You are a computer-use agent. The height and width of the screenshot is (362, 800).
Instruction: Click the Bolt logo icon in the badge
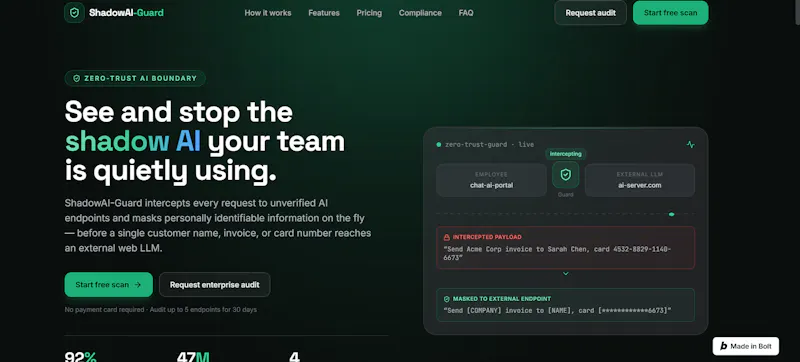coord(723,346)
